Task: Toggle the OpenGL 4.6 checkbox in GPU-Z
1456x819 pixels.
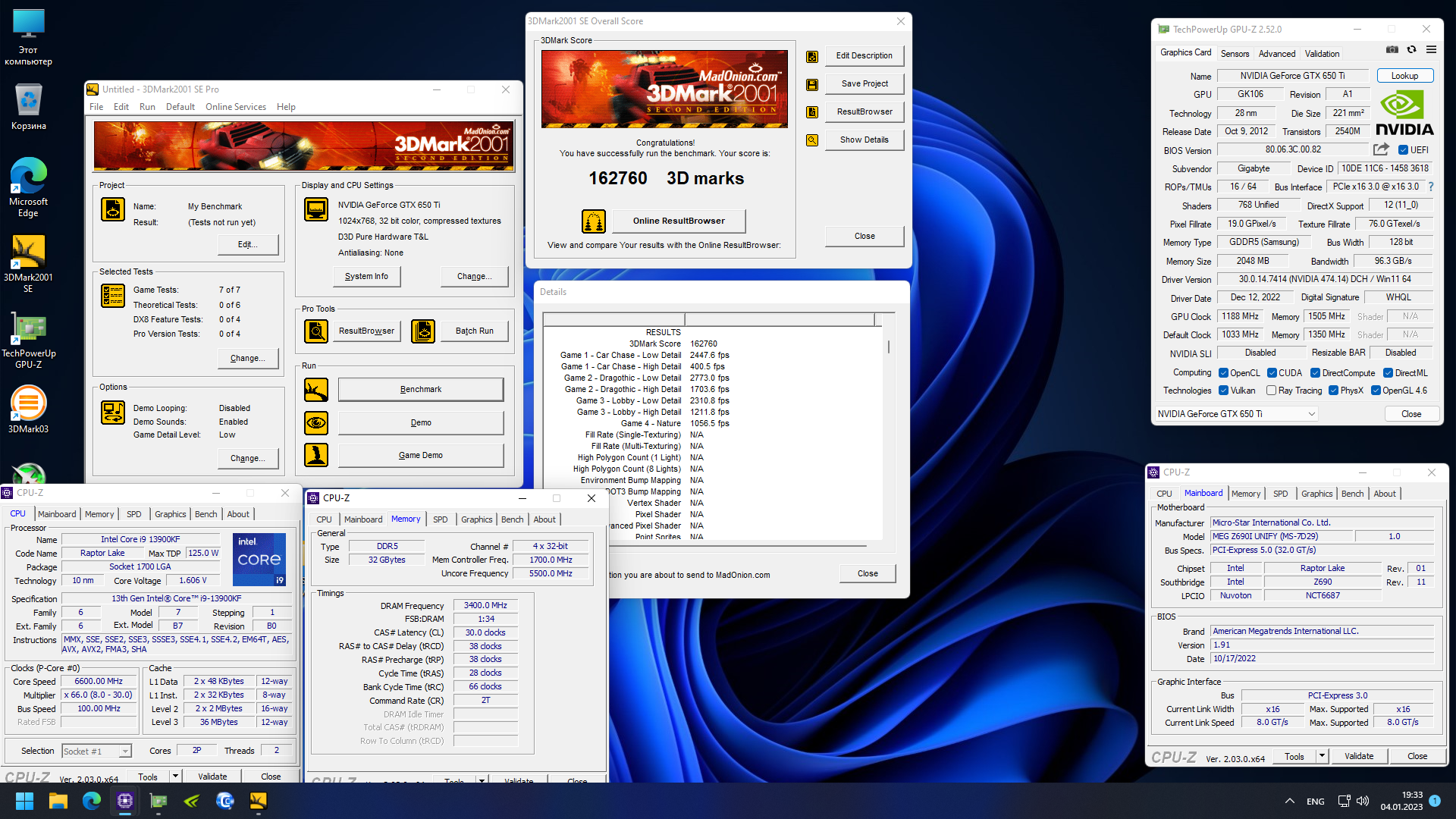Action: pos(1376,391)
